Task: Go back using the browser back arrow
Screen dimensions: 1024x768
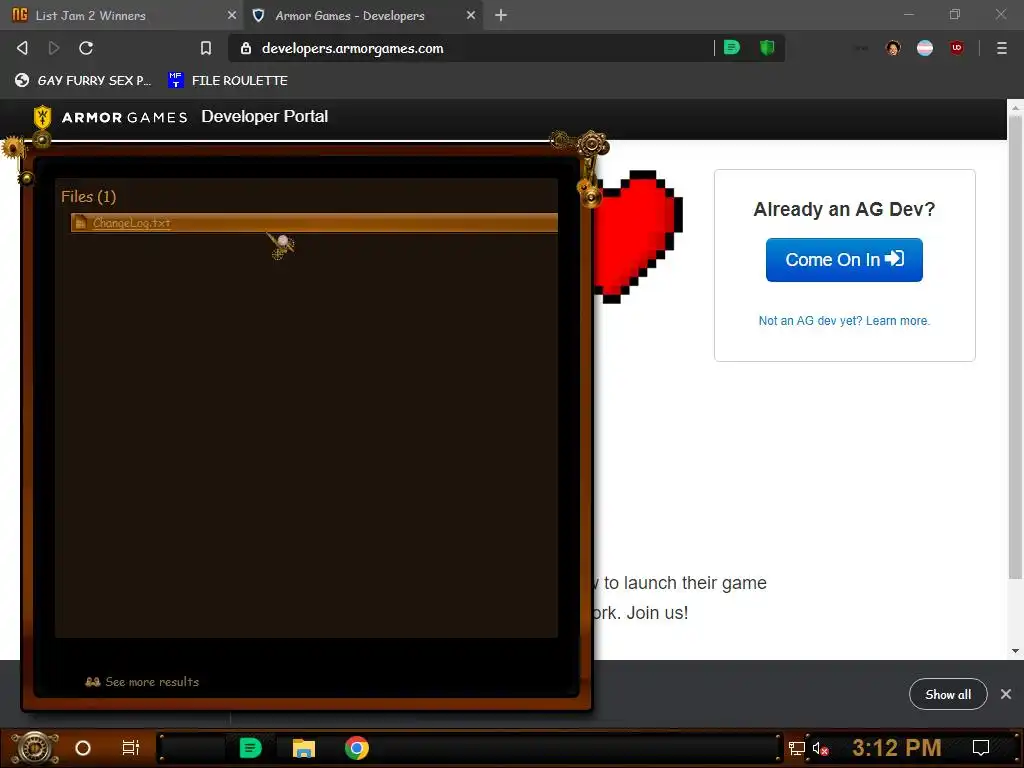Action: coord(22,48)
